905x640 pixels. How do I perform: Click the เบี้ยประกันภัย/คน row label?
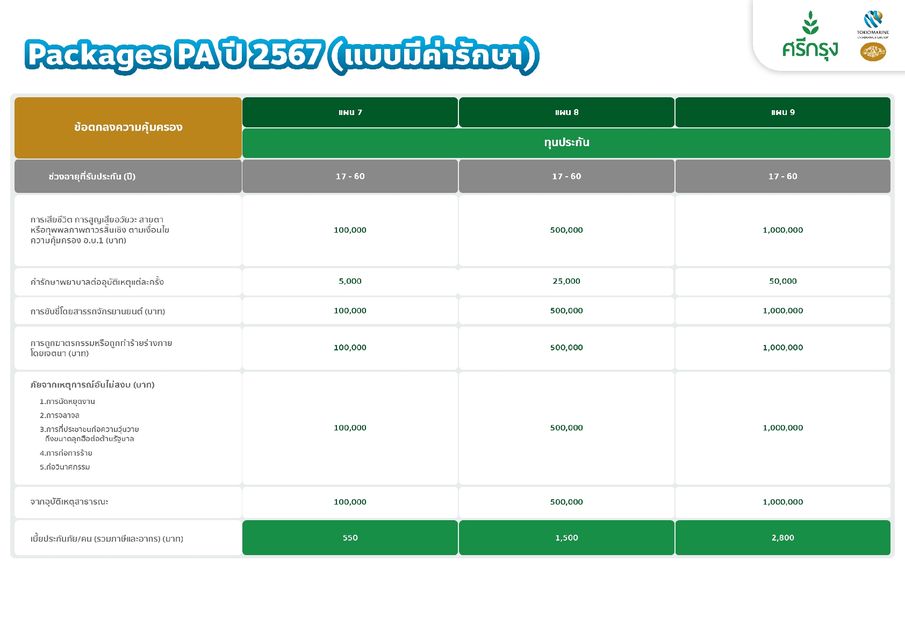[106, 539]
